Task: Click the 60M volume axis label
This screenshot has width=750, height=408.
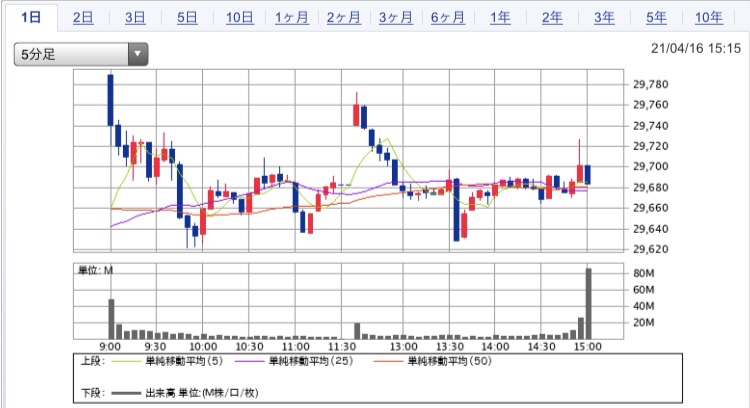Action: pyautogui.click(x=644, y=290)
